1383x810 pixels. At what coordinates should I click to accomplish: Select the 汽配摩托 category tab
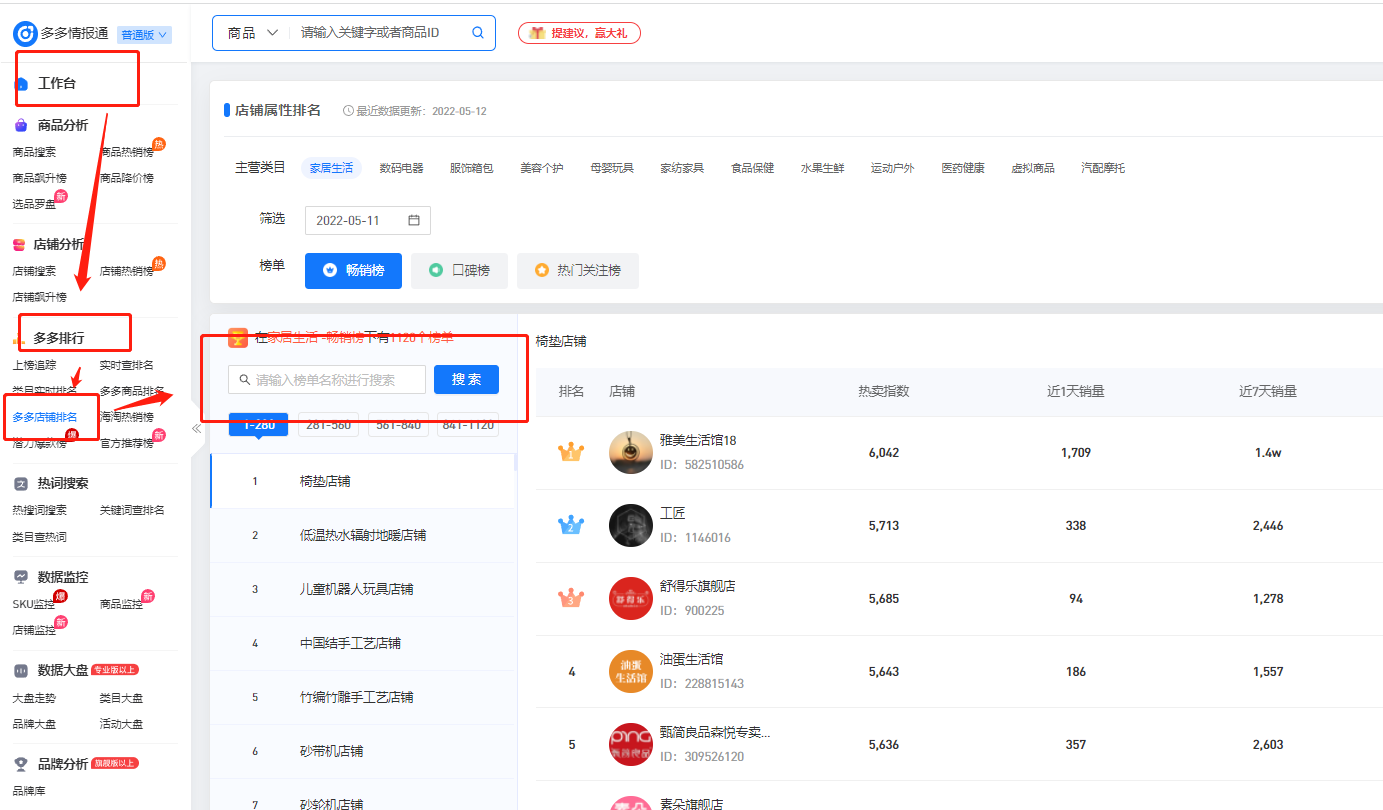pos(1103,168)
